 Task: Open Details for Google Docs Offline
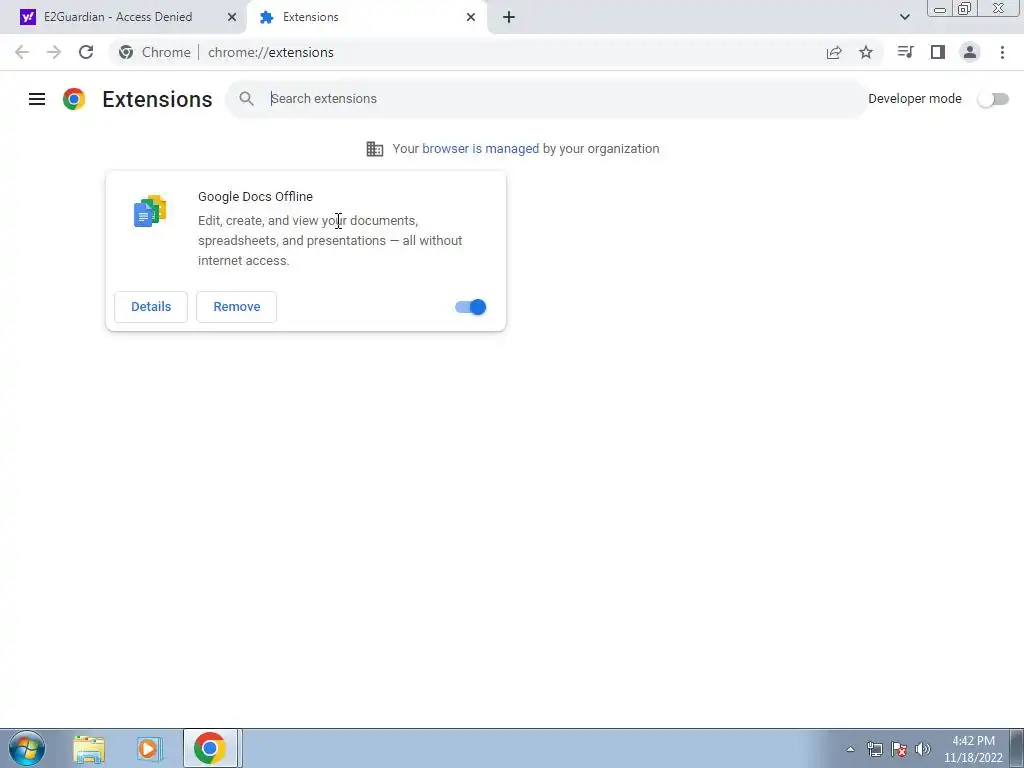pos(151,307)
